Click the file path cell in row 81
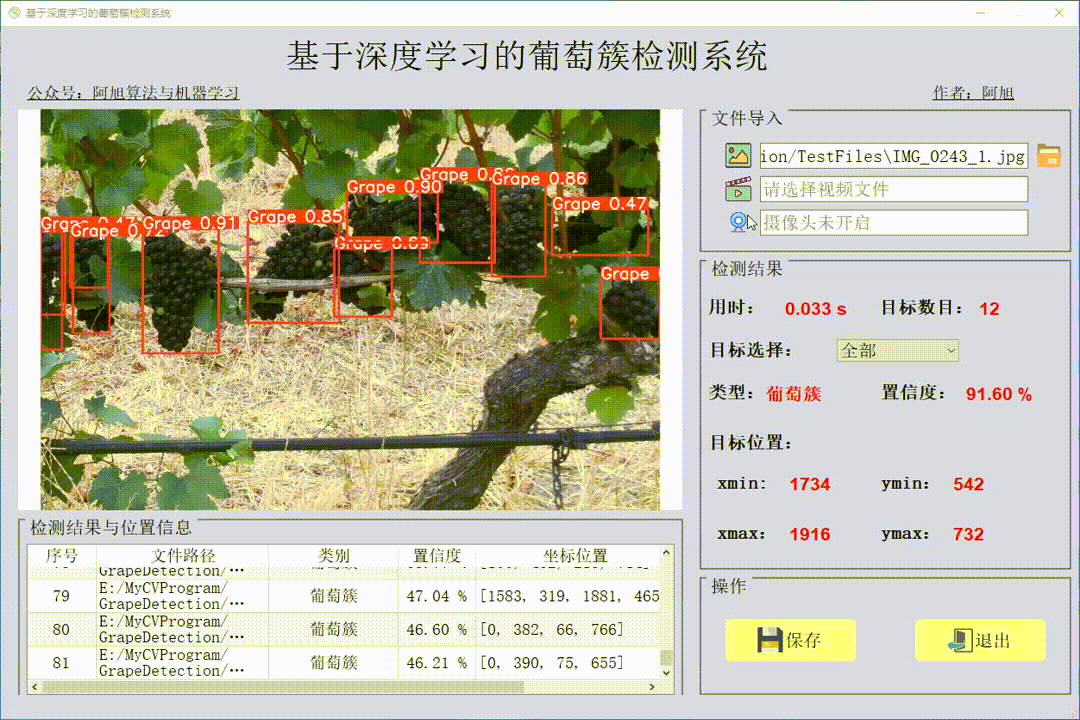The height and width of the screenshot is (720, 1080). (x=183, y=663)
